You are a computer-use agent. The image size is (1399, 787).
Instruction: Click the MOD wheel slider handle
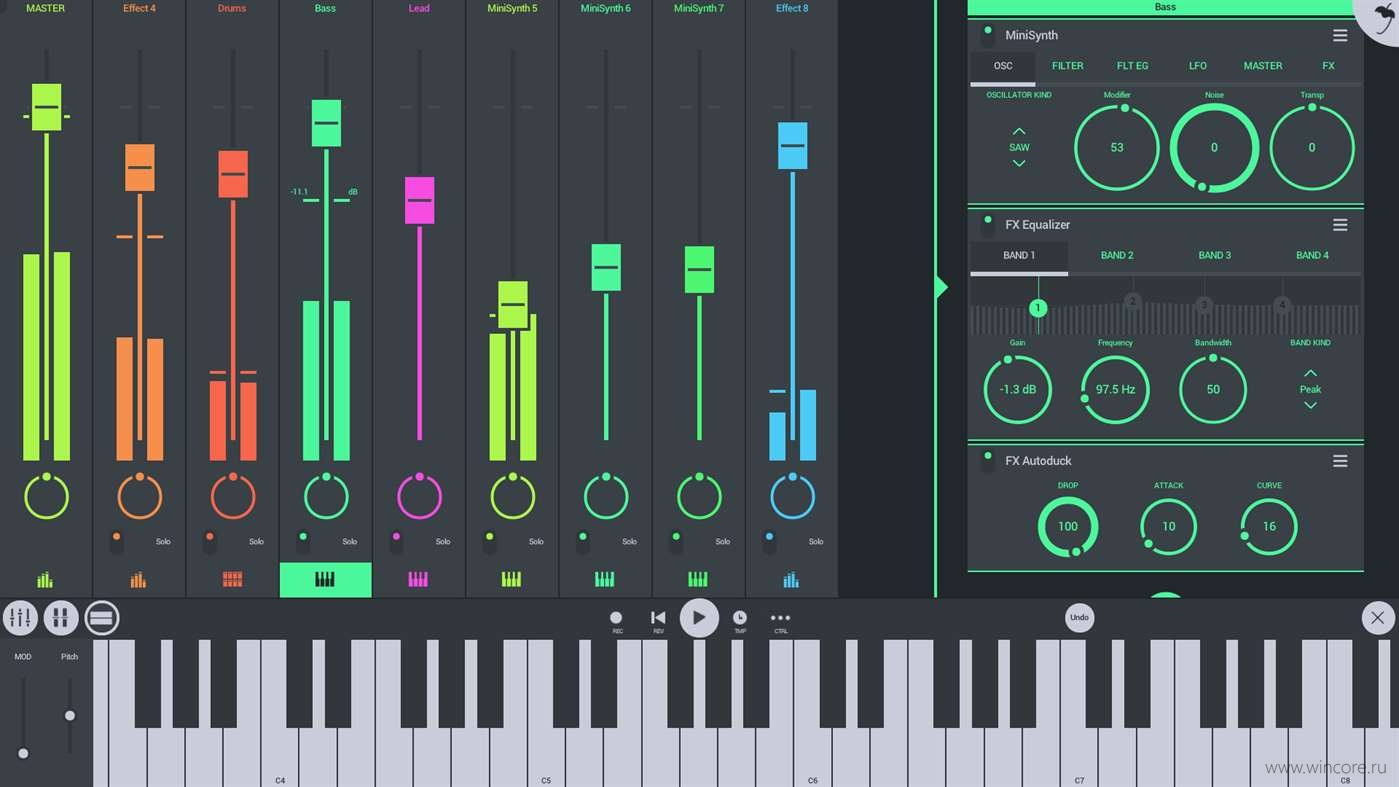point(23,753)
